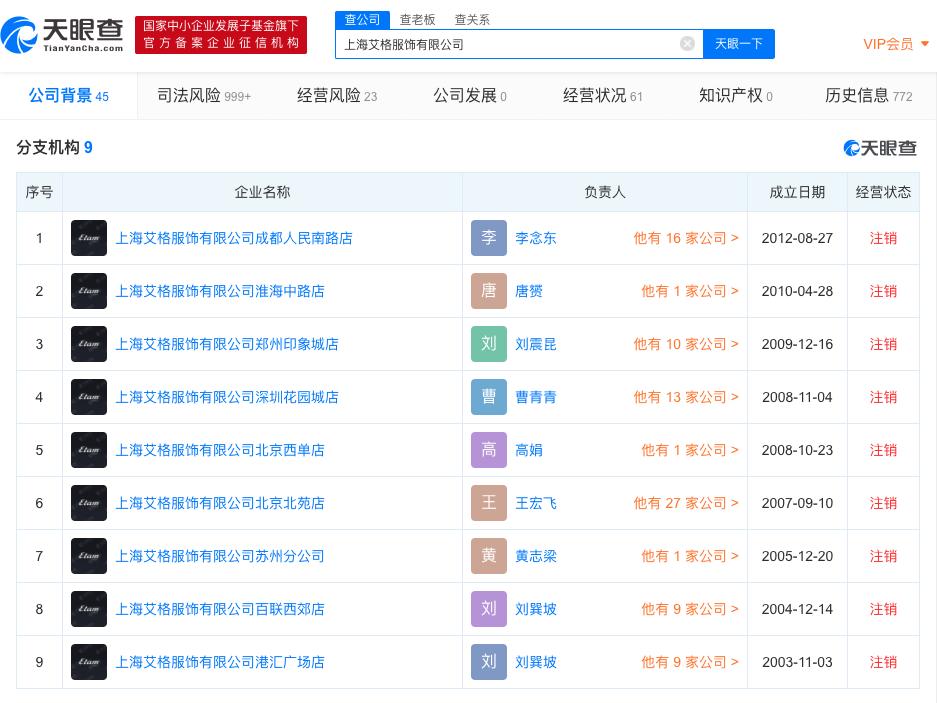Select the 查老板 search mode tab
937x703 pixels.
[417, 20]
